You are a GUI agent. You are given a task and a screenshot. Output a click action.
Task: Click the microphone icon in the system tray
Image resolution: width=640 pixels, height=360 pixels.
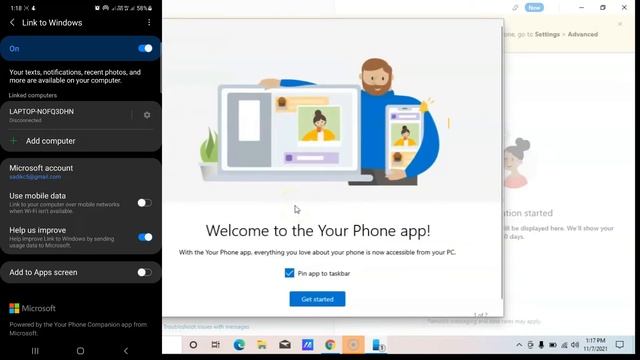pyautogui.click(x=541, y=345)
